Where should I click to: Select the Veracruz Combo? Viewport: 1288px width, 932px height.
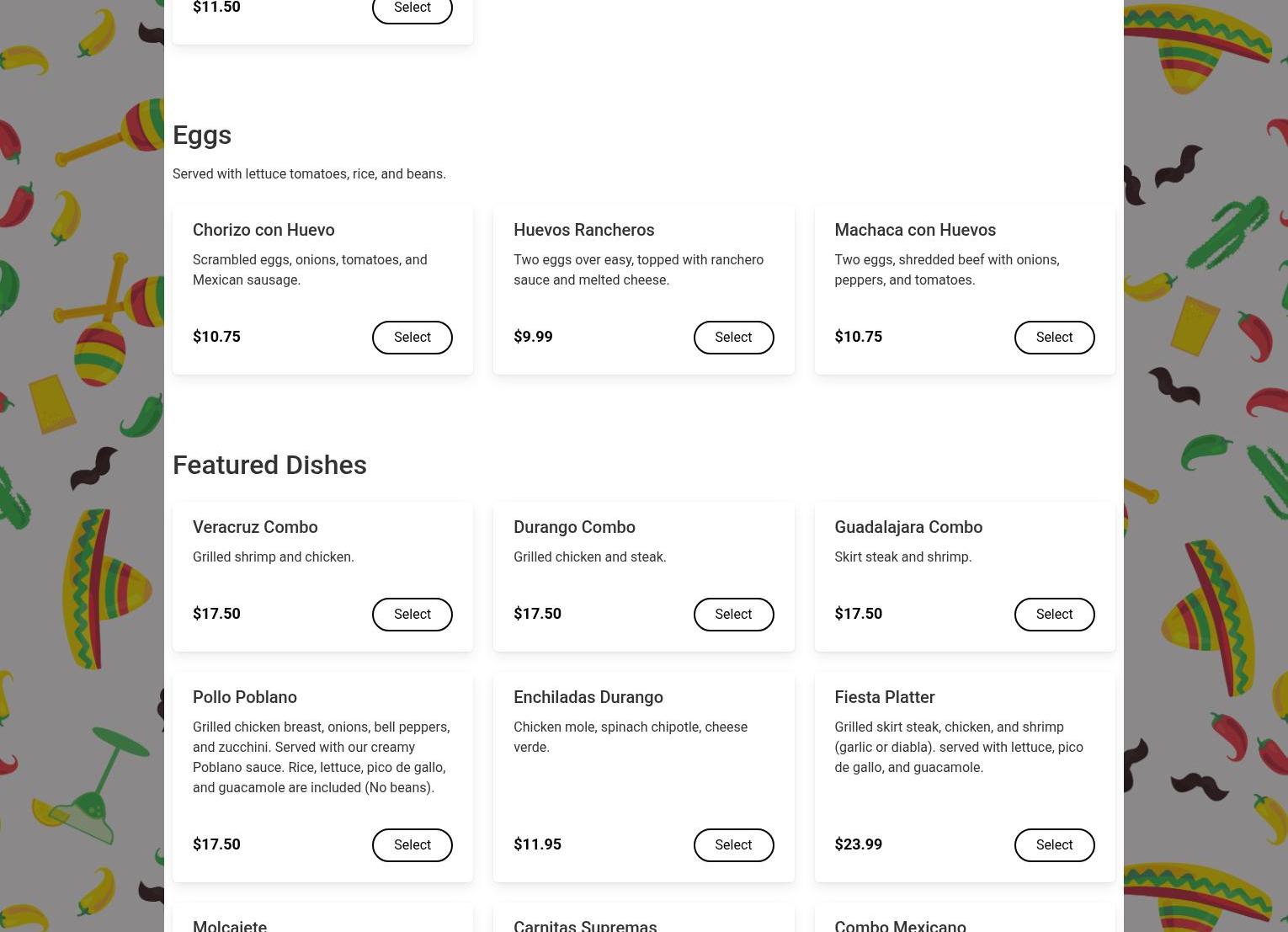point(412,615)
